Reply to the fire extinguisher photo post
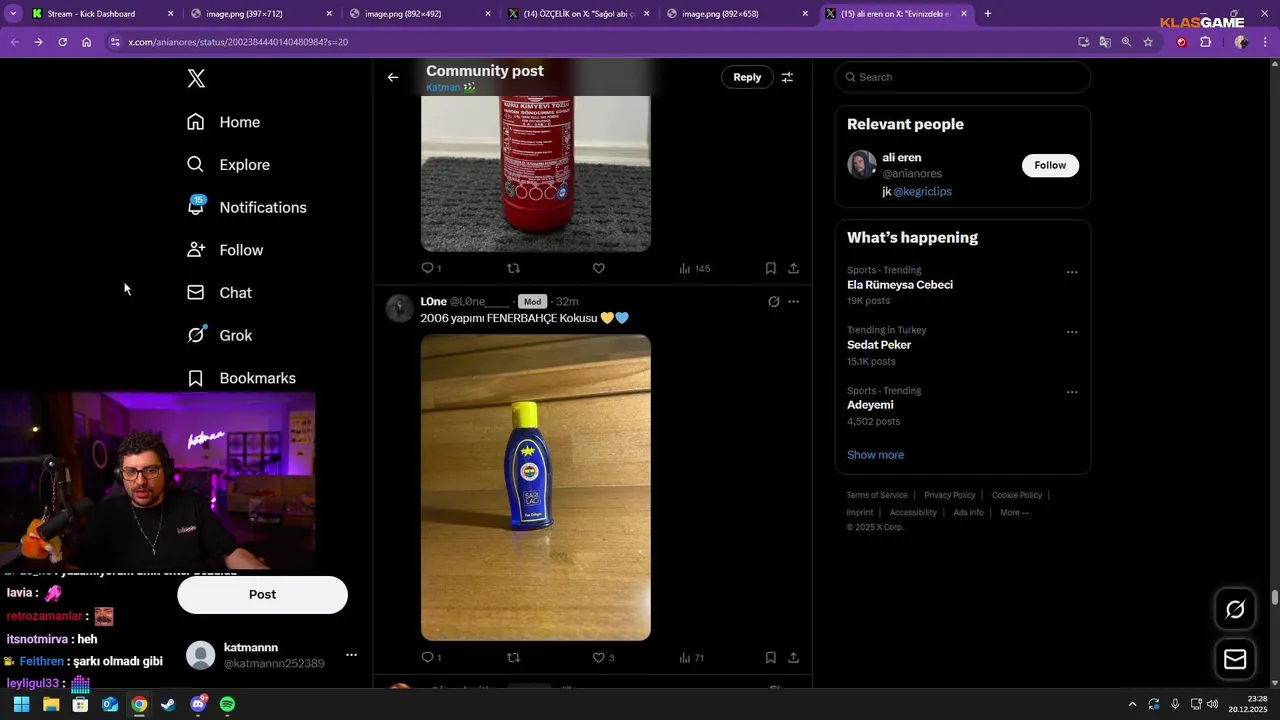This screenshot has height=720, width=1280. pos(431,268)
